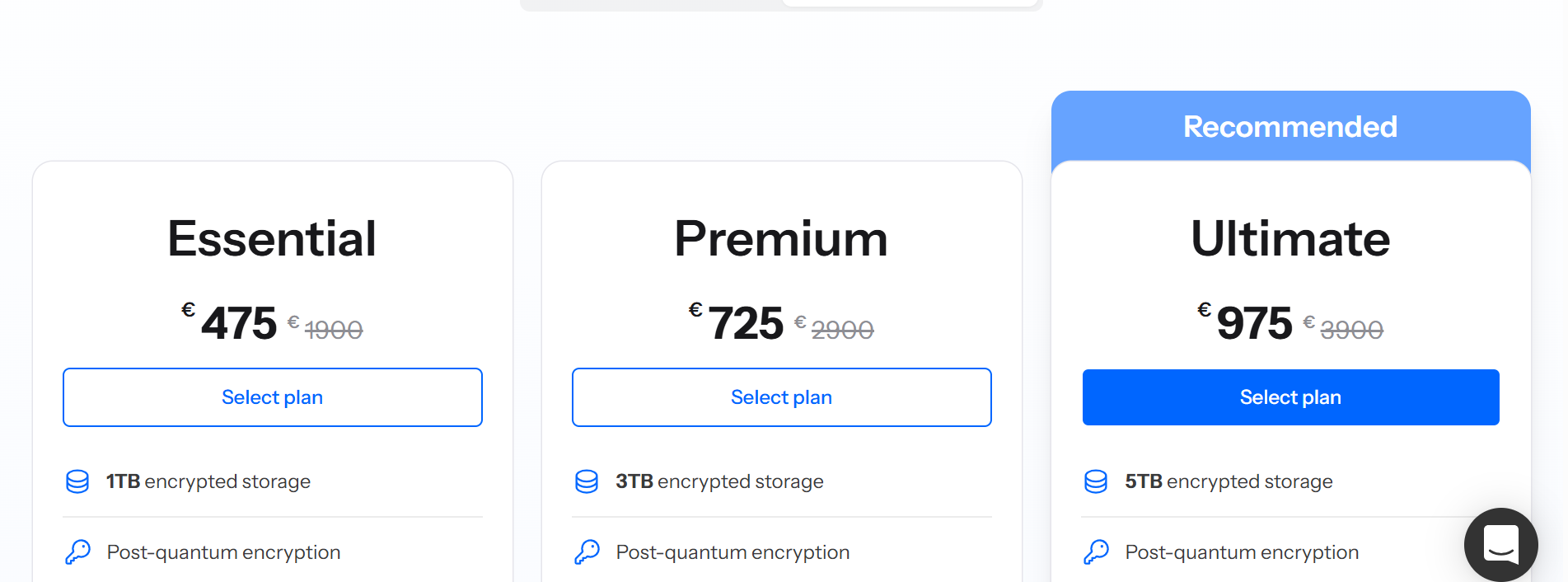Click the crossed-out 3900 price
Image resolution: width=1568 pixels, height=582 pixels.
tap(1351, 328)
